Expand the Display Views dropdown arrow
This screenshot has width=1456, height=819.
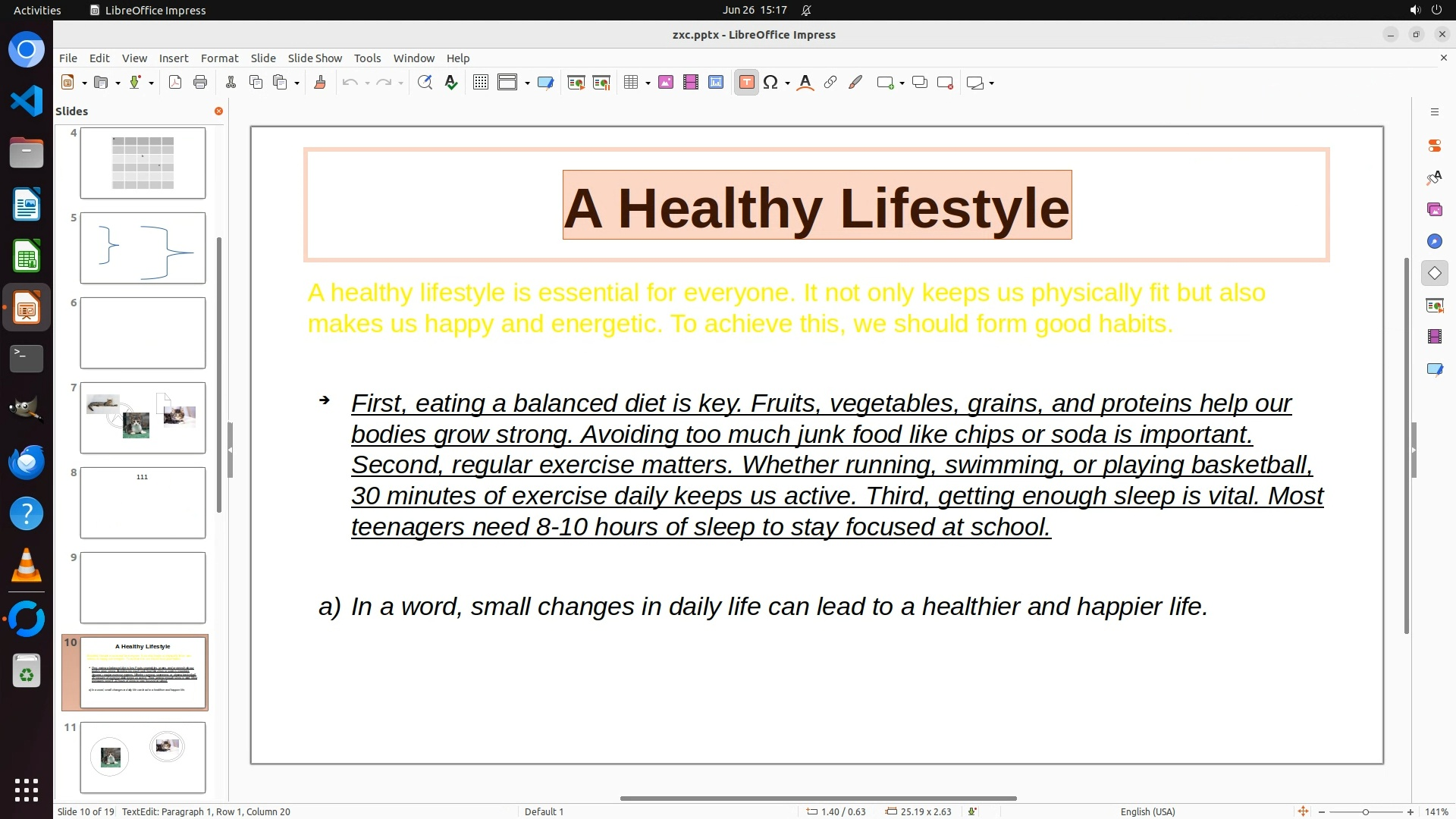527,83
